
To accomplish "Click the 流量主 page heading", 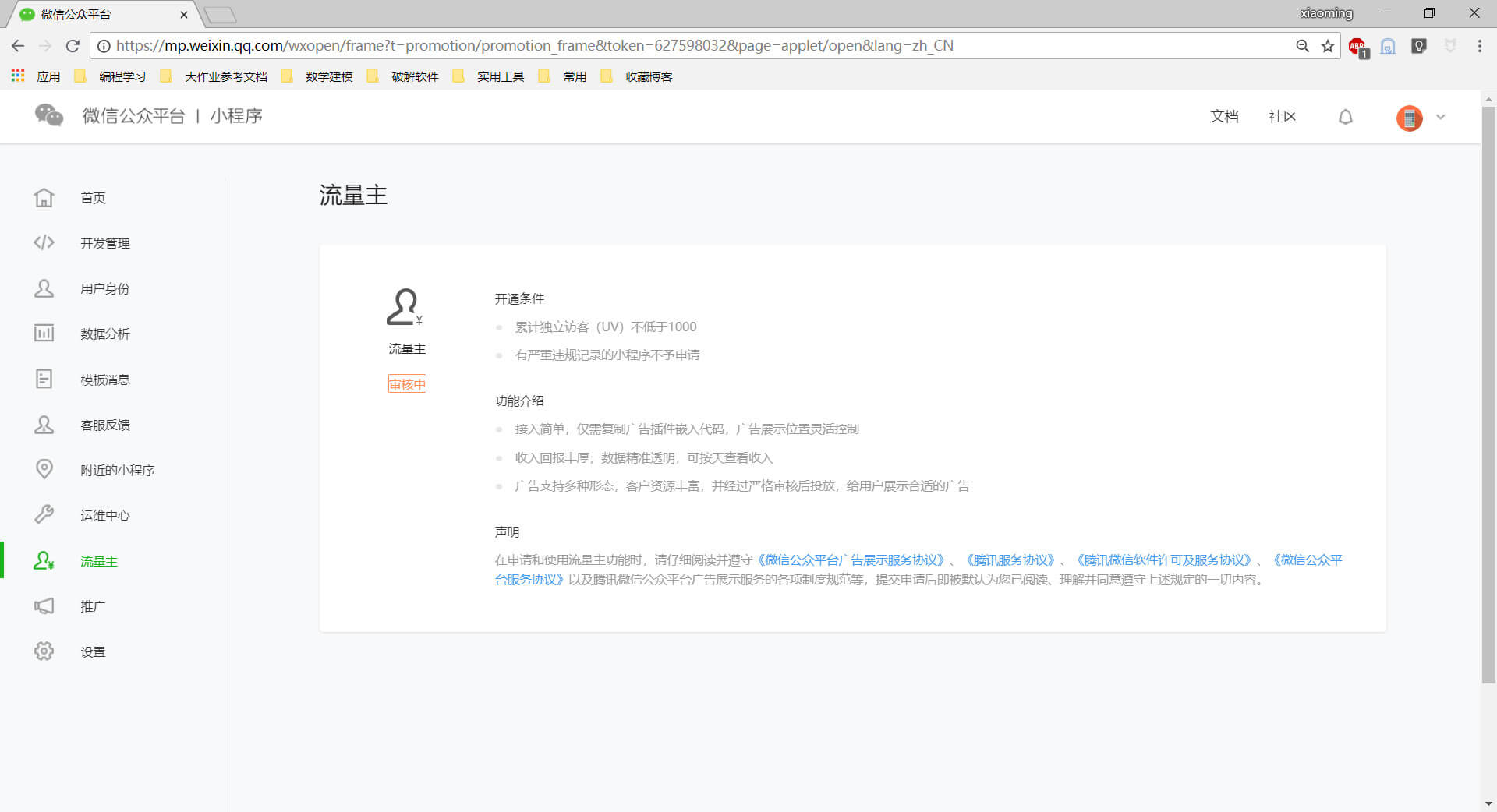I will [x=353, y=195].
